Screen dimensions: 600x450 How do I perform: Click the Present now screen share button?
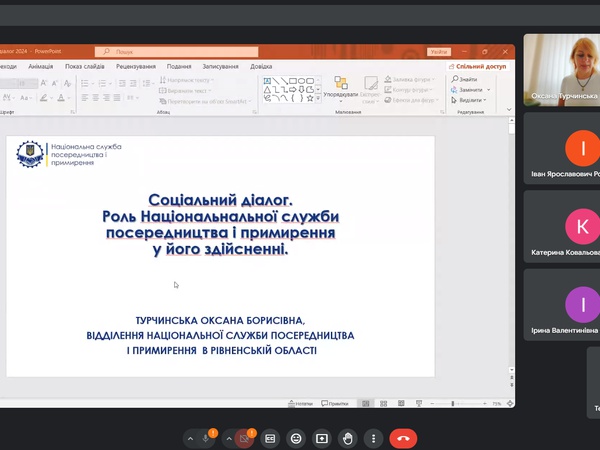pos(322,439)
